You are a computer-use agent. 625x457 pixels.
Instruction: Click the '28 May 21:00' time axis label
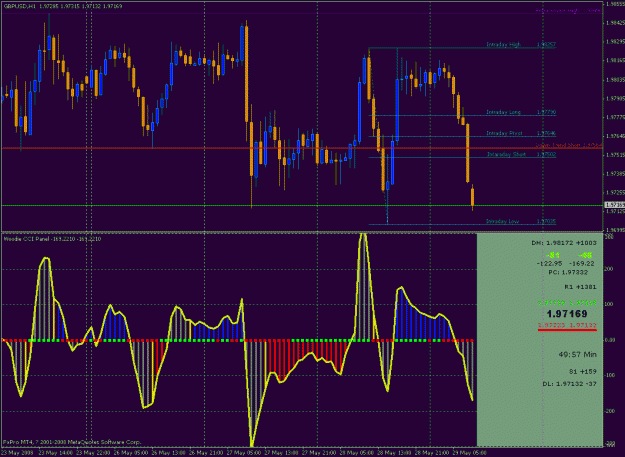(x=432, y=453)
